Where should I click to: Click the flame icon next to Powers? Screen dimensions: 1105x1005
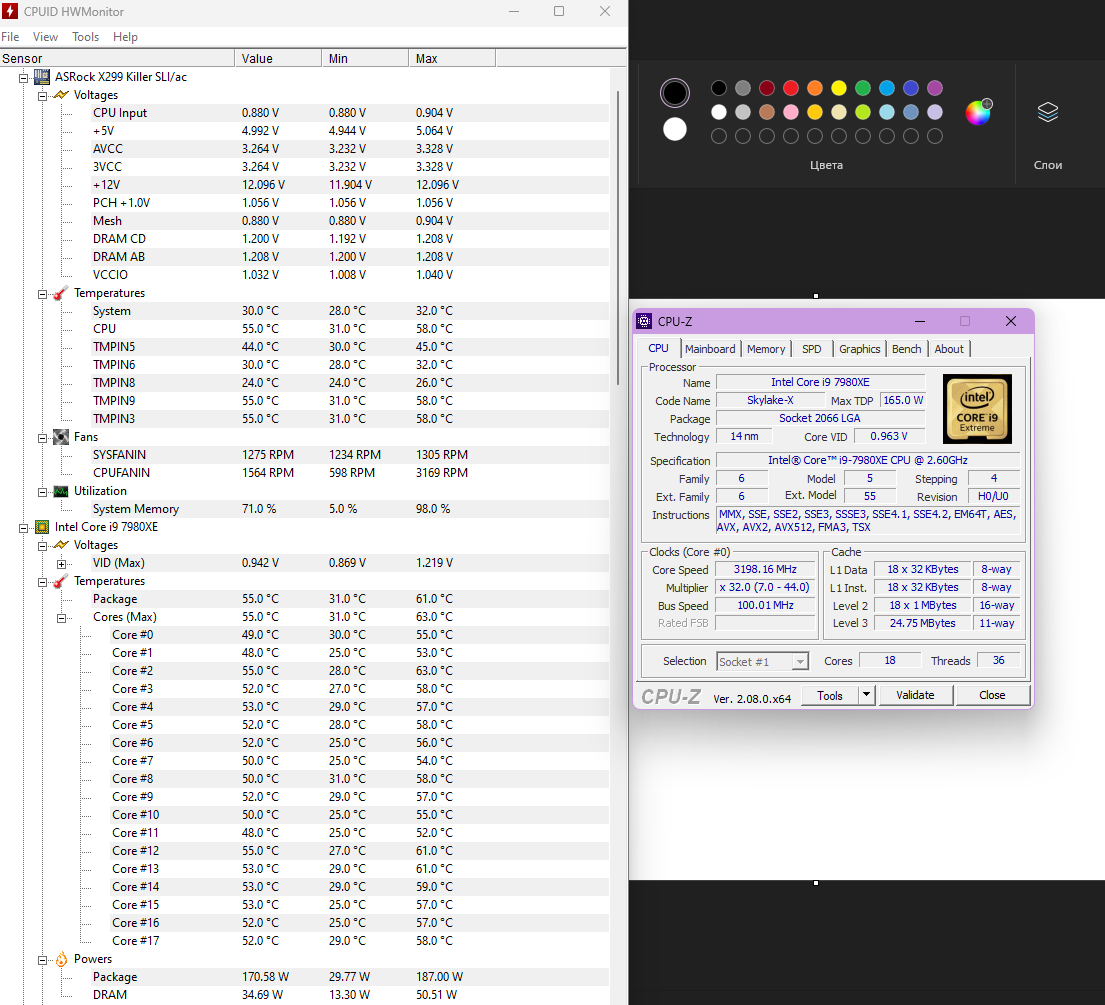[61, 959]
